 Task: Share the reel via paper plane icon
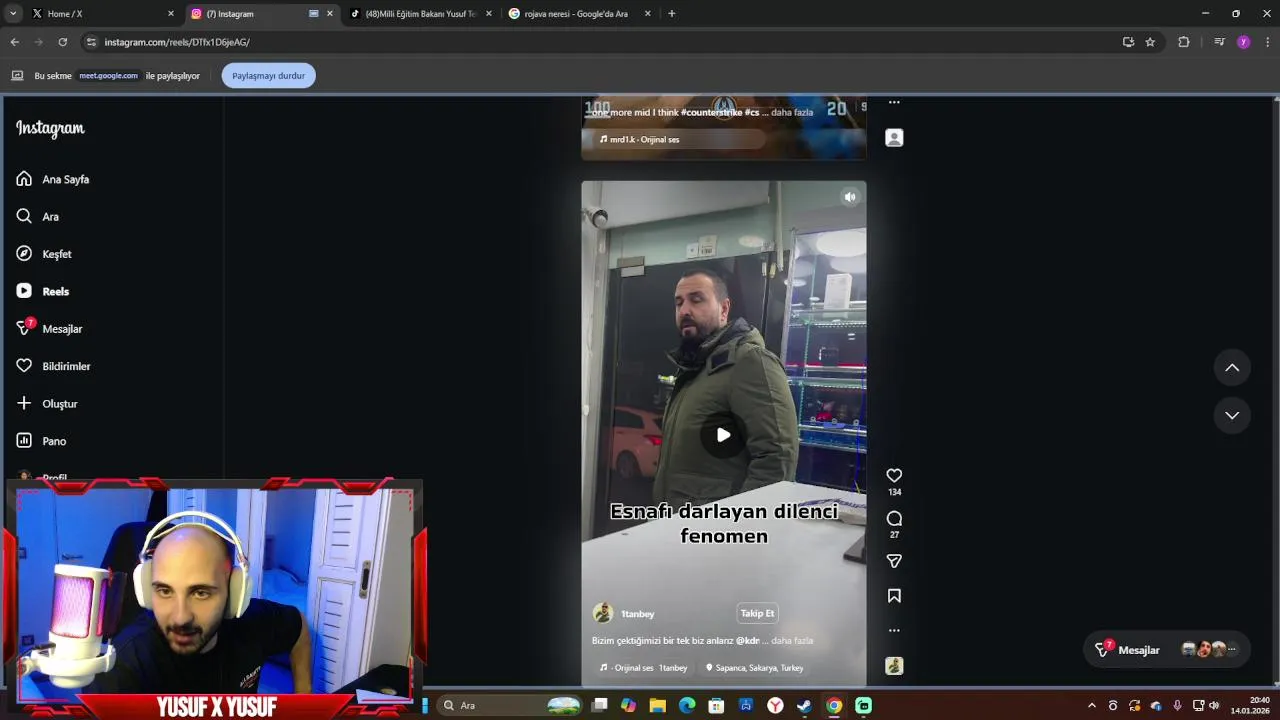[x=894, y=561]
